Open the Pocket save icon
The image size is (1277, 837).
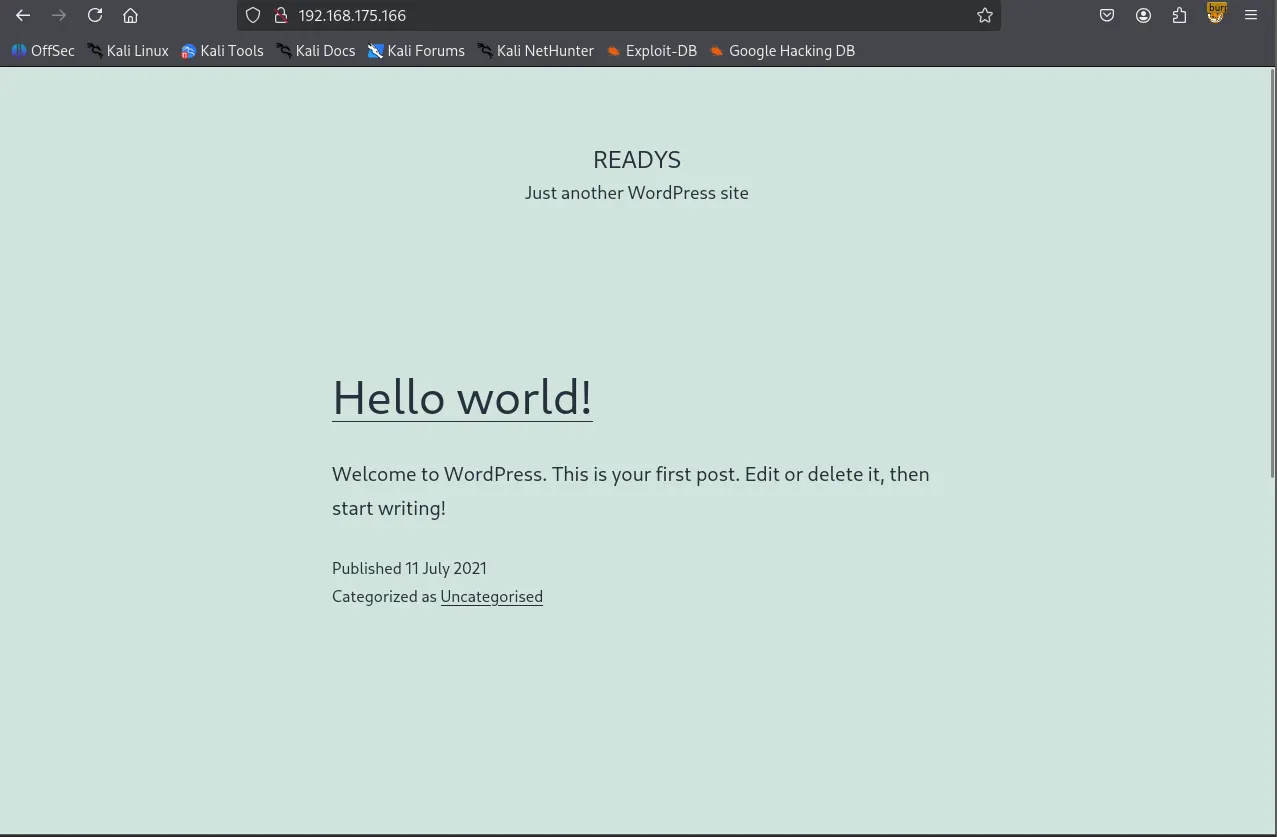pyautogui.click(x=1107, y=16)
